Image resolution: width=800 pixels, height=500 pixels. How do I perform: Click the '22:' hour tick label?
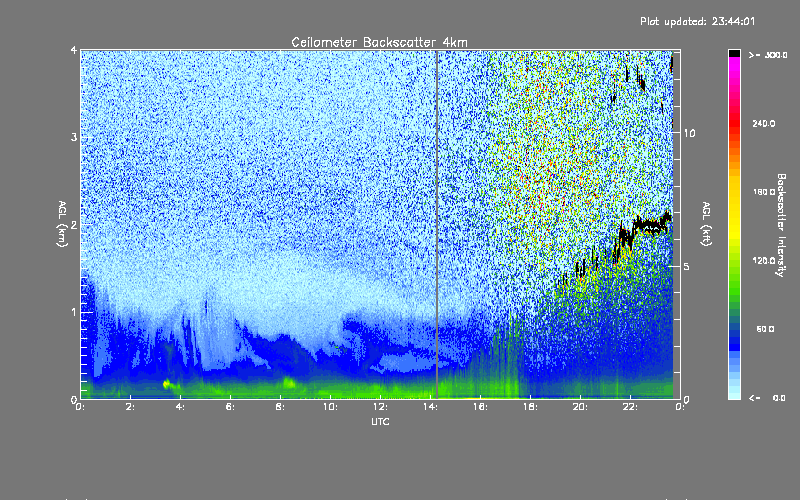(x=631, y=407)
